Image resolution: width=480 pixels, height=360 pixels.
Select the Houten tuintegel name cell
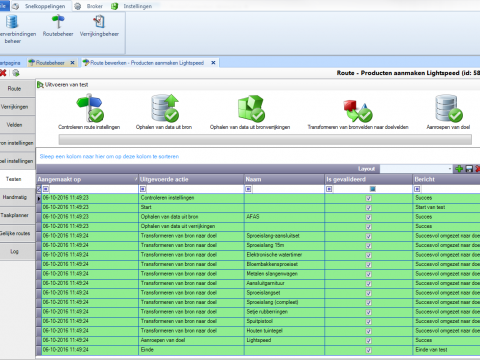point(285,331)
